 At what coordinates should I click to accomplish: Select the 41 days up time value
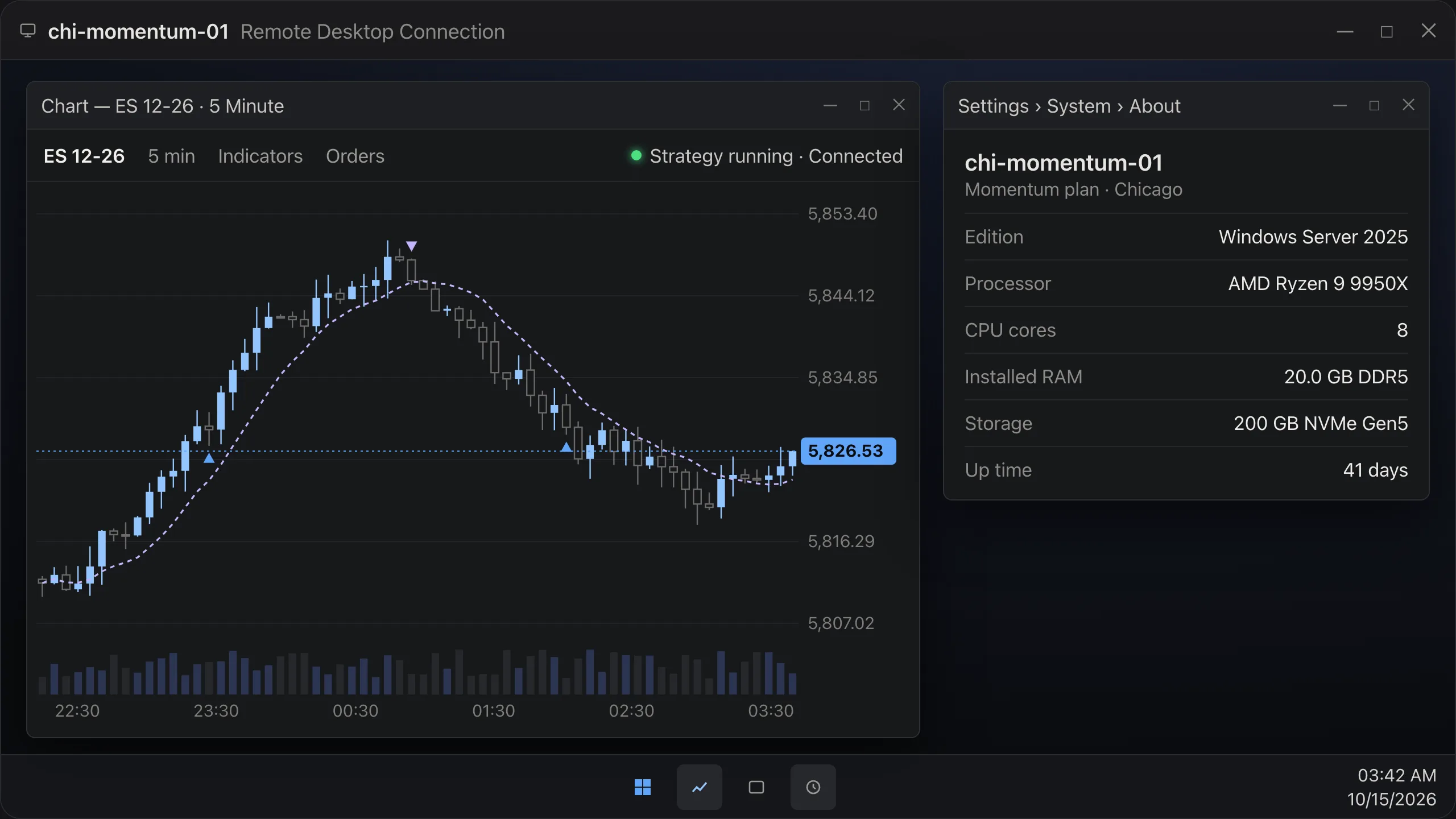pyautogui.click(x=1375, y=470)
